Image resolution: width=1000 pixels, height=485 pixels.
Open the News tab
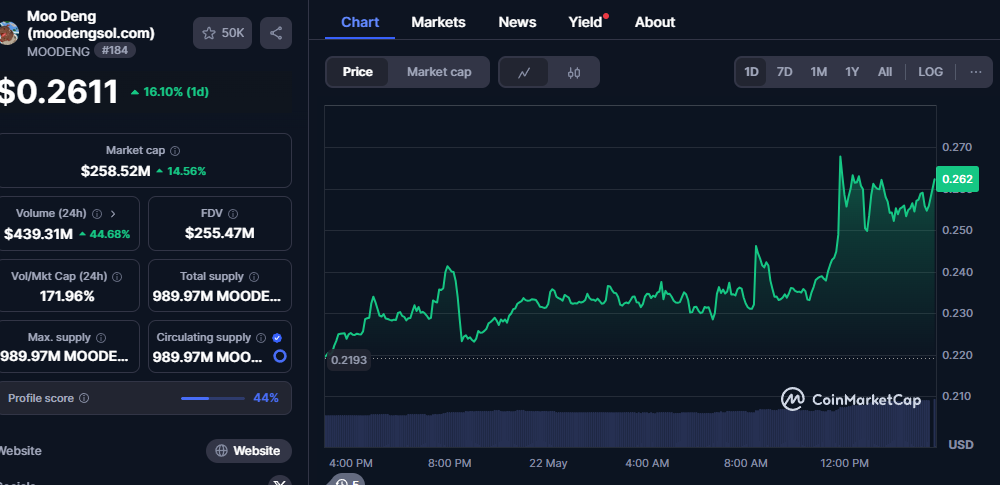(x=517, y=22)
